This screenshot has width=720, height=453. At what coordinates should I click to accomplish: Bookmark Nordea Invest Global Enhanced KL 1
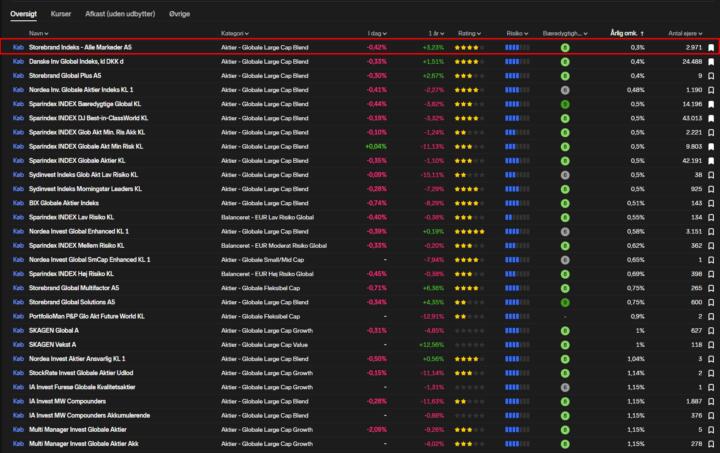[x=711, y=231]
